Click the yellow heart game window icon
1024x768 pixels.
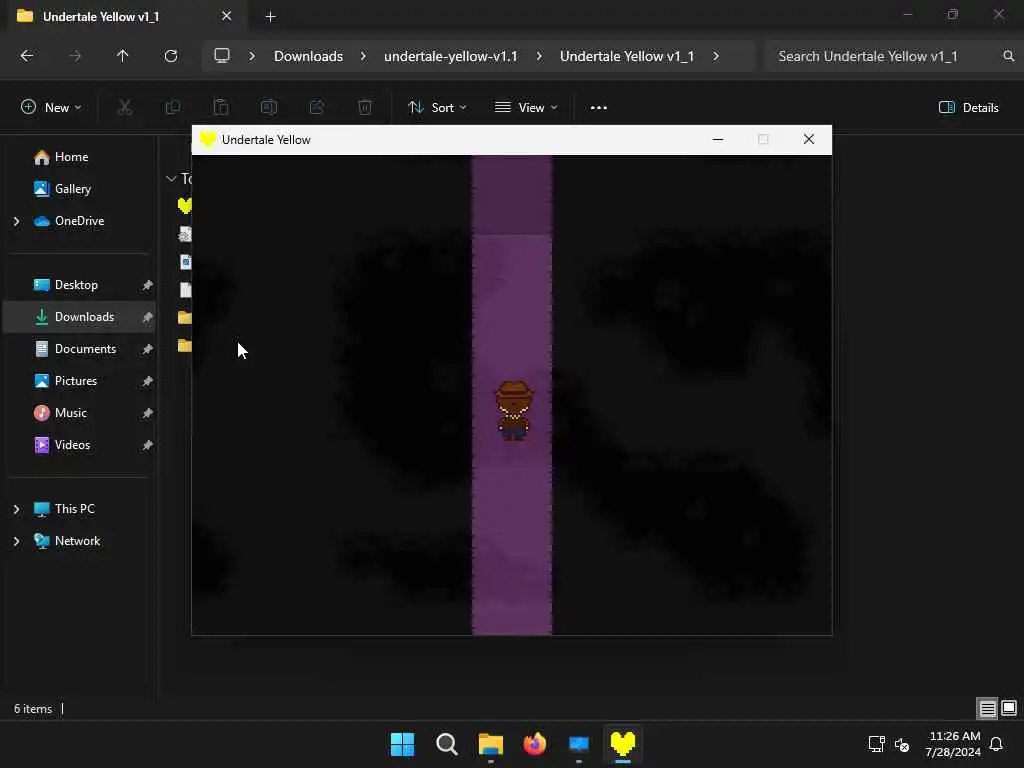207,139
